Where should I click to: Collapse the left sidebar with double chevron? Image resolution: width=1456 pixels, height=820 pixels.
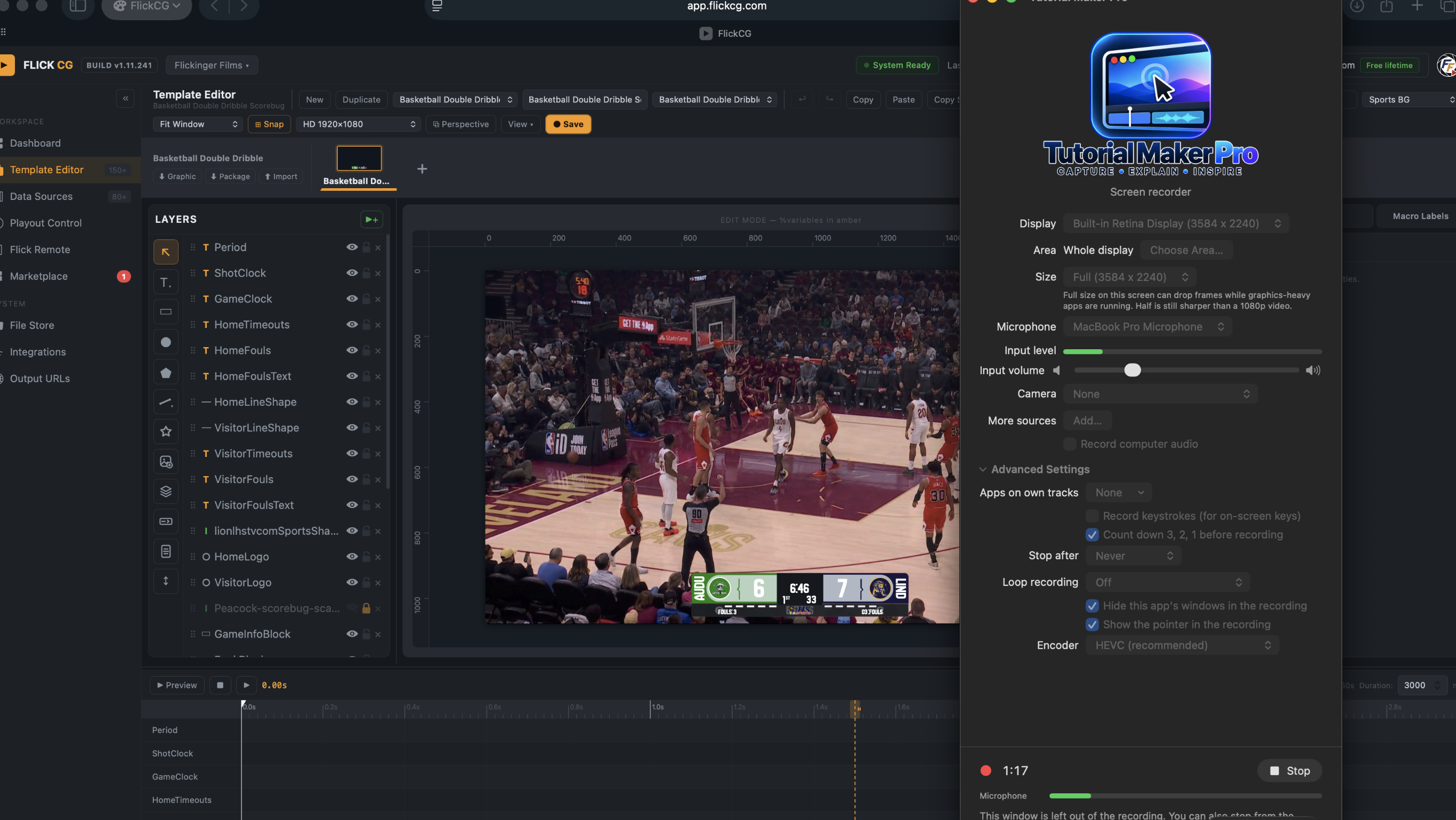125,99
